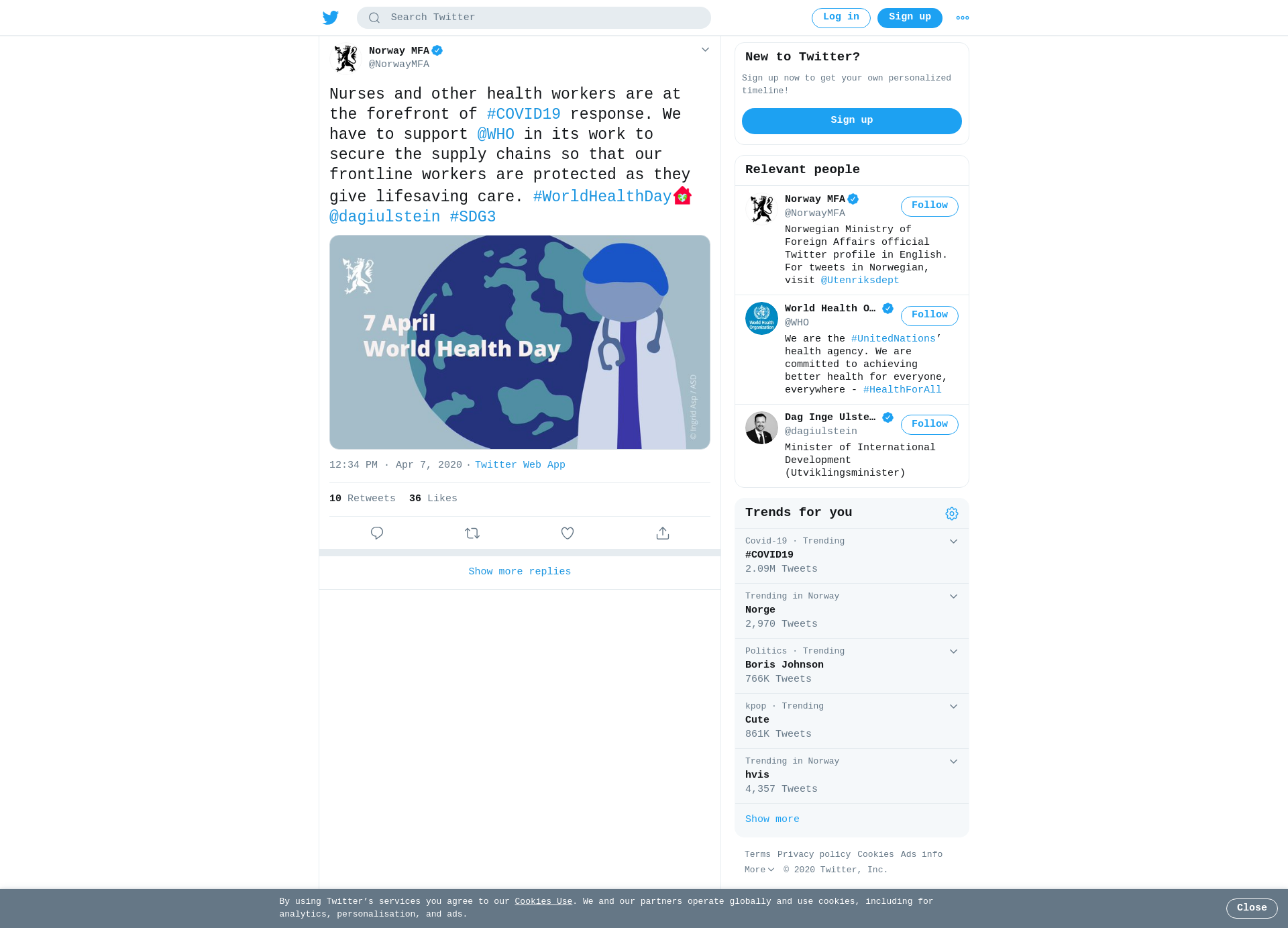The width and height of the screenshot is (1288, 928).
Task: Follow Dag Inge Ulstein's account
Action: point(930,425)
